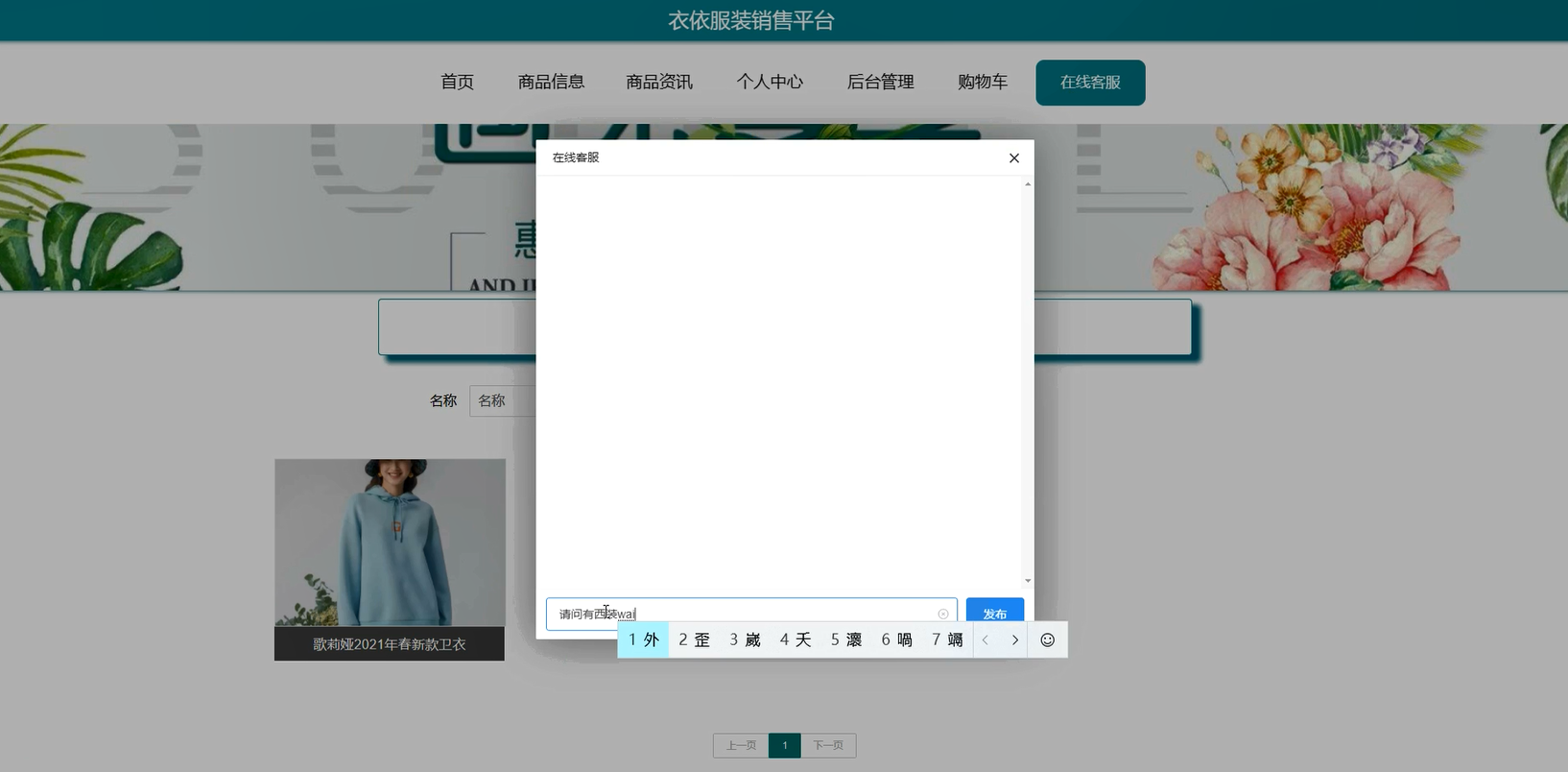Select IME candidate 1 外
Screen dimensions: 1568x772
click(x=643, y=640)
